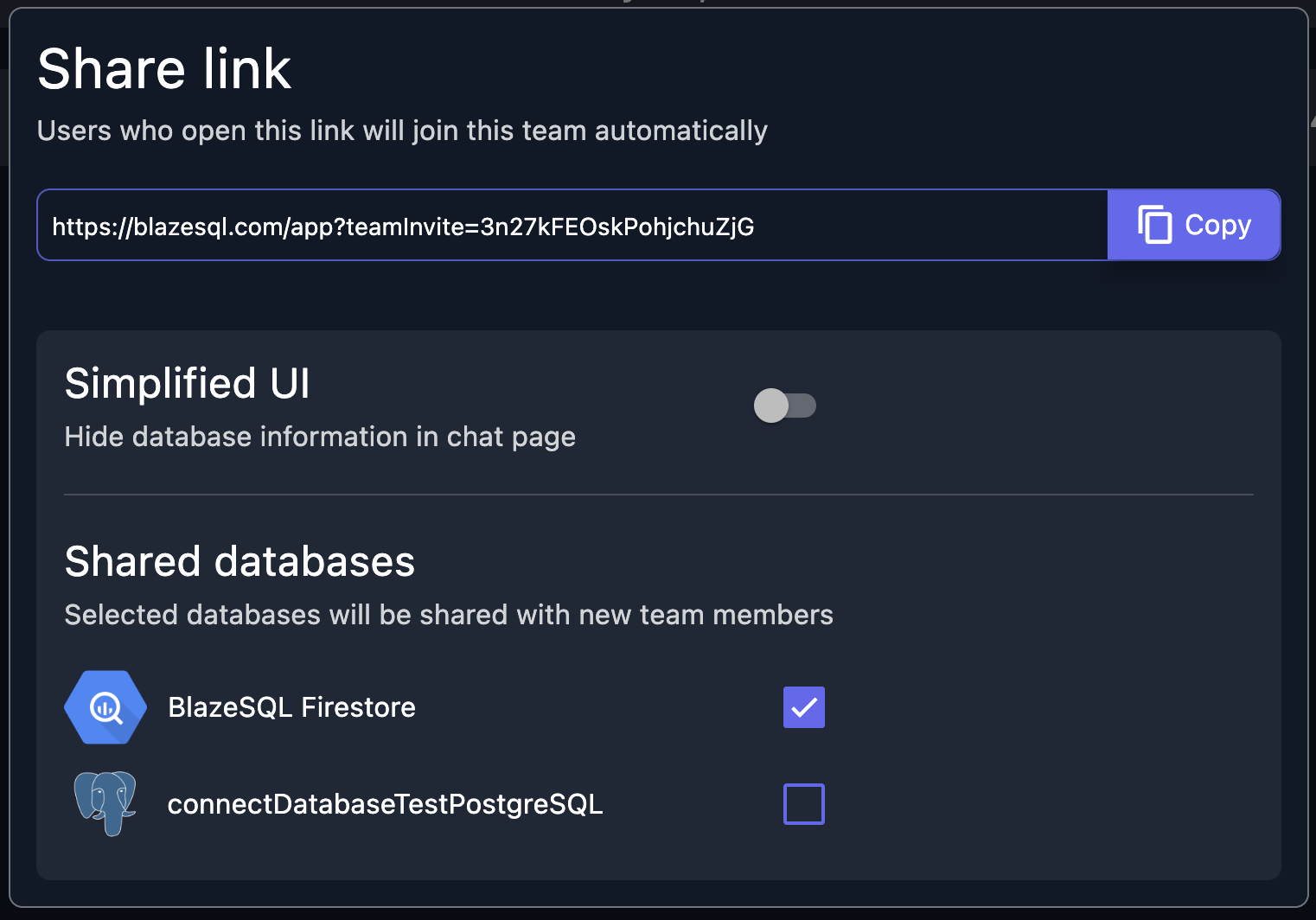The height and width of the screenshot is (920, 1316).
Task: Click the connectDatabaseTestPostgreSQL label
Action: coord(386,803)
